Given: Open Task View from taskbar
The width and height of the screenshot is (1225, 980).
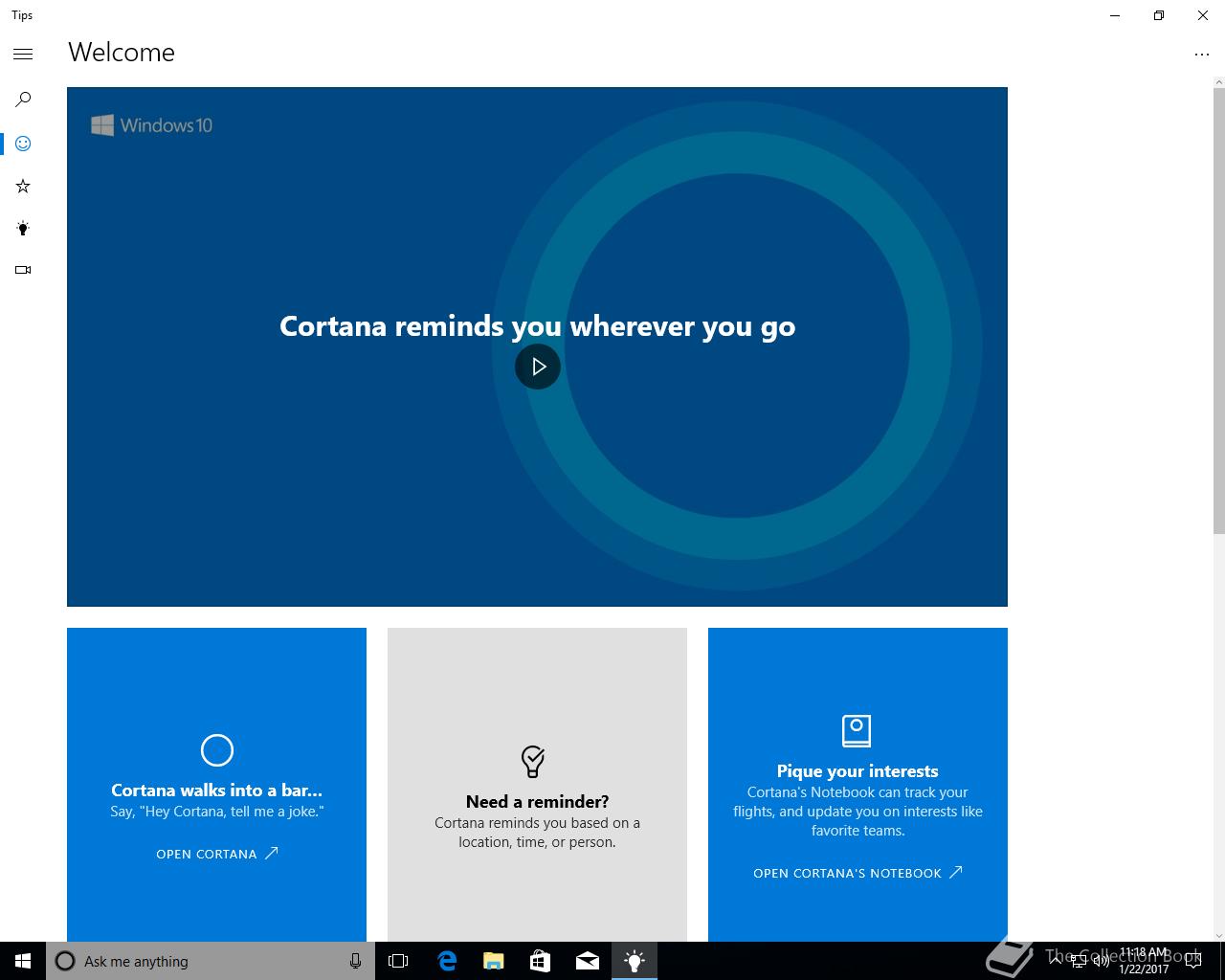Looking at the screenshot, I should pos(398,961).
